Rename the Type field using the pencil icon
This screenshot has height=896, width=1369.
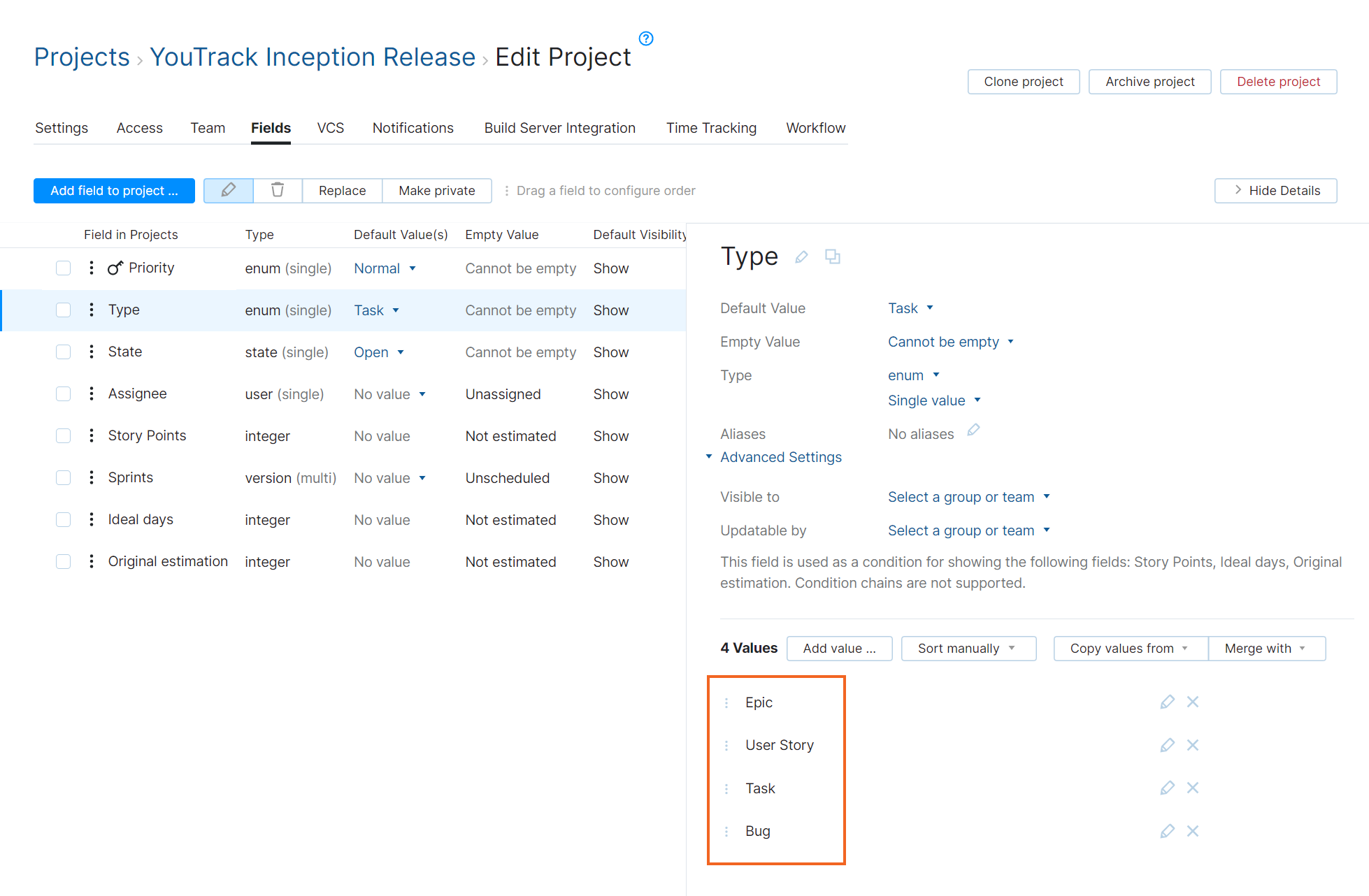pyautogui.click(x=801, y=256)
